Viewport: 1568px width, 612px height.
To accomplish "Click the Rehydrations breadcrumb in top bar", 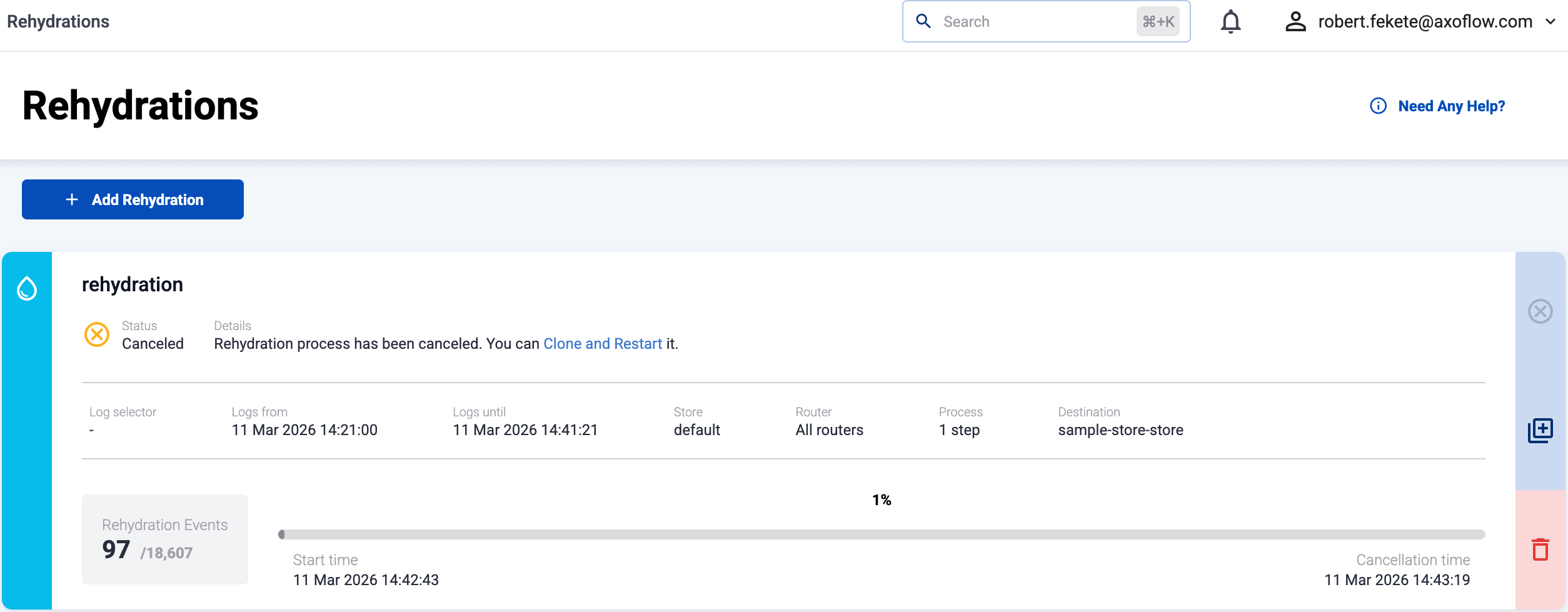I will pos(58,22).
